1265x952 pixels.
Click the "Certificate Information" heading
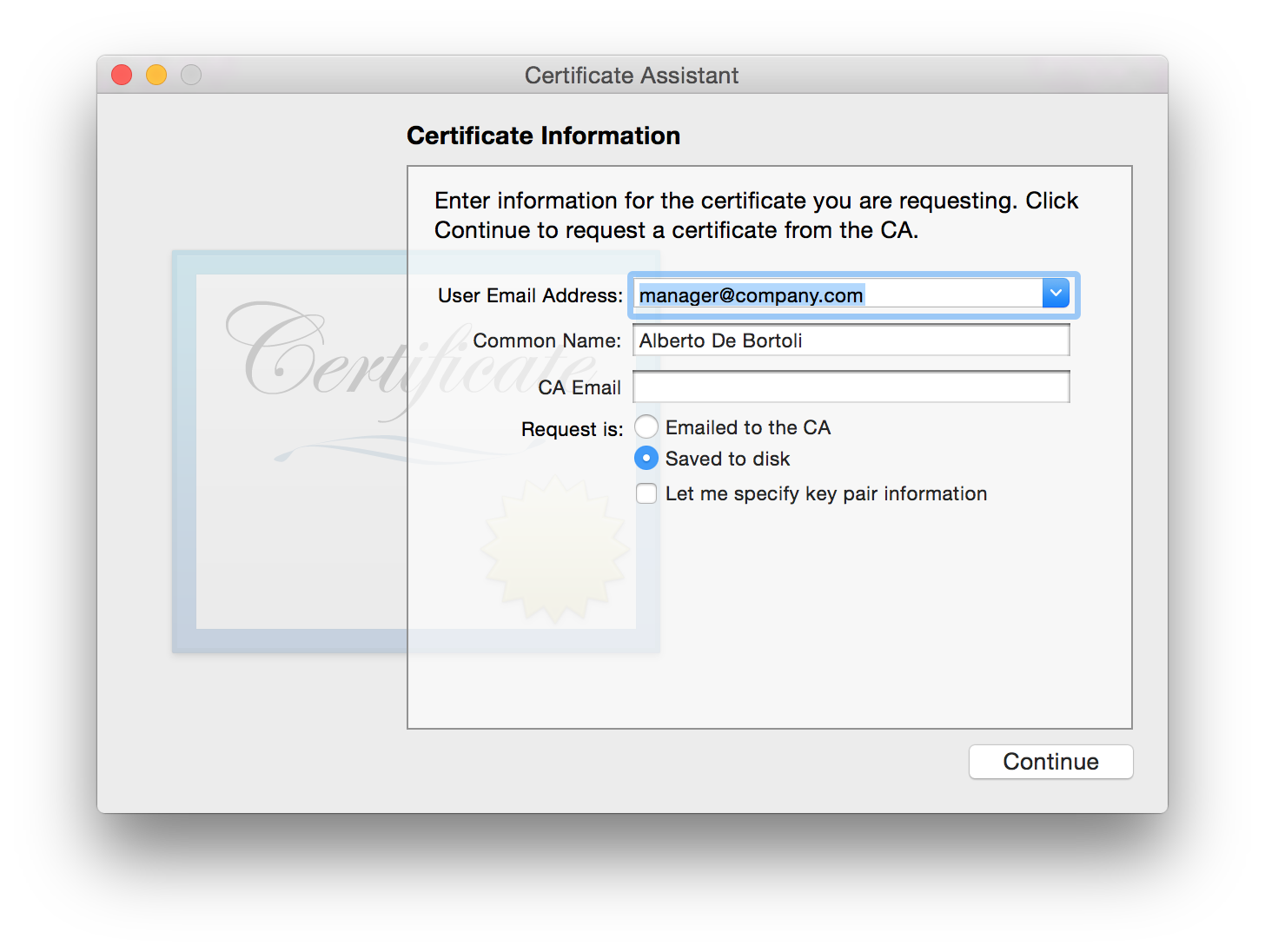(543, 136)
